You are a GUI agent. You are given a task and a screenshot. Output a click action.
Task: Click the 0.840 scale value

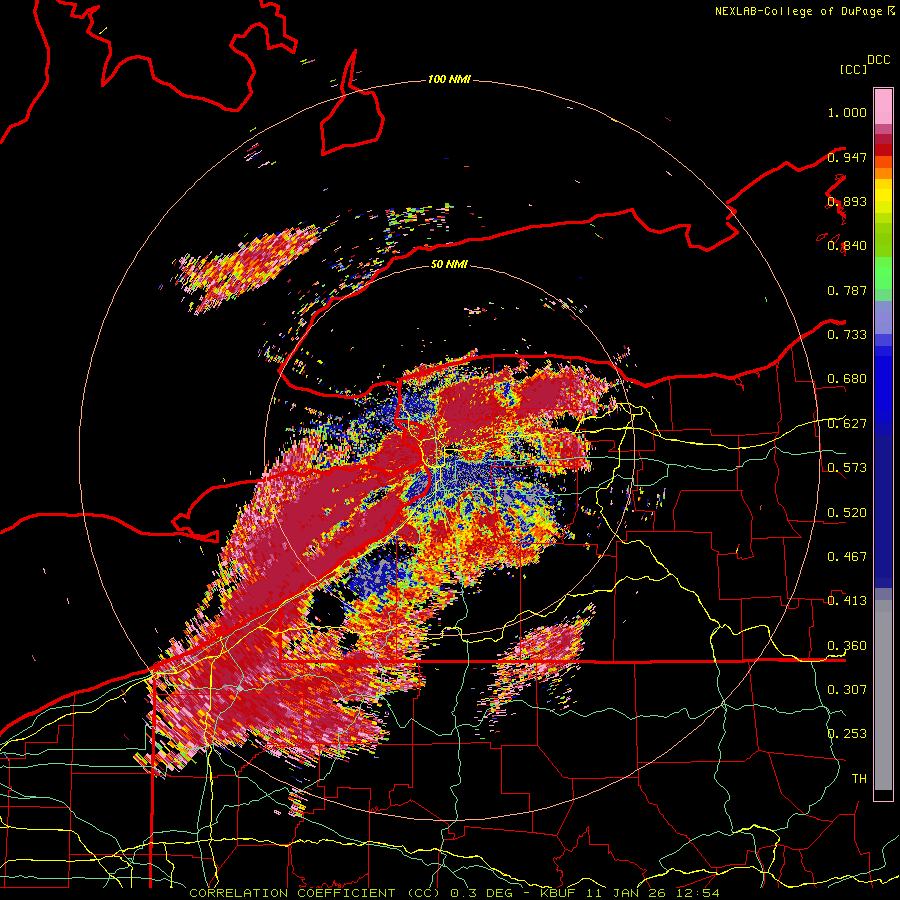pos(847,246)
